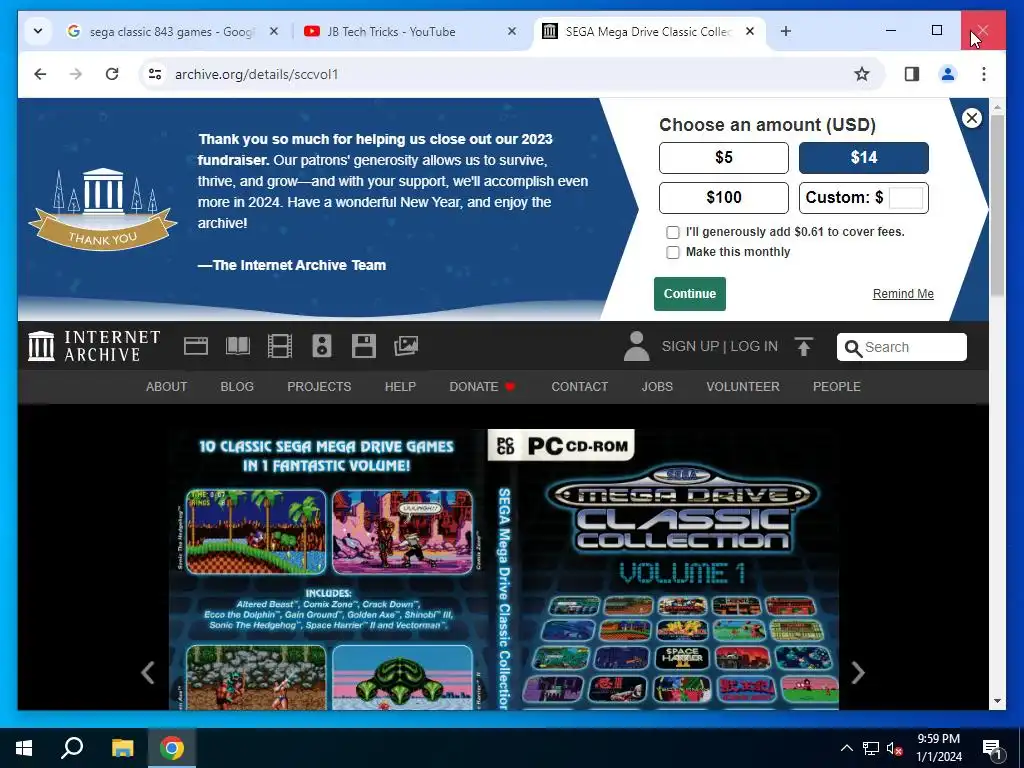The width and height of the screenshot is (1024, 768).
Task: Open the Images icon
Action: pos(406,346)
